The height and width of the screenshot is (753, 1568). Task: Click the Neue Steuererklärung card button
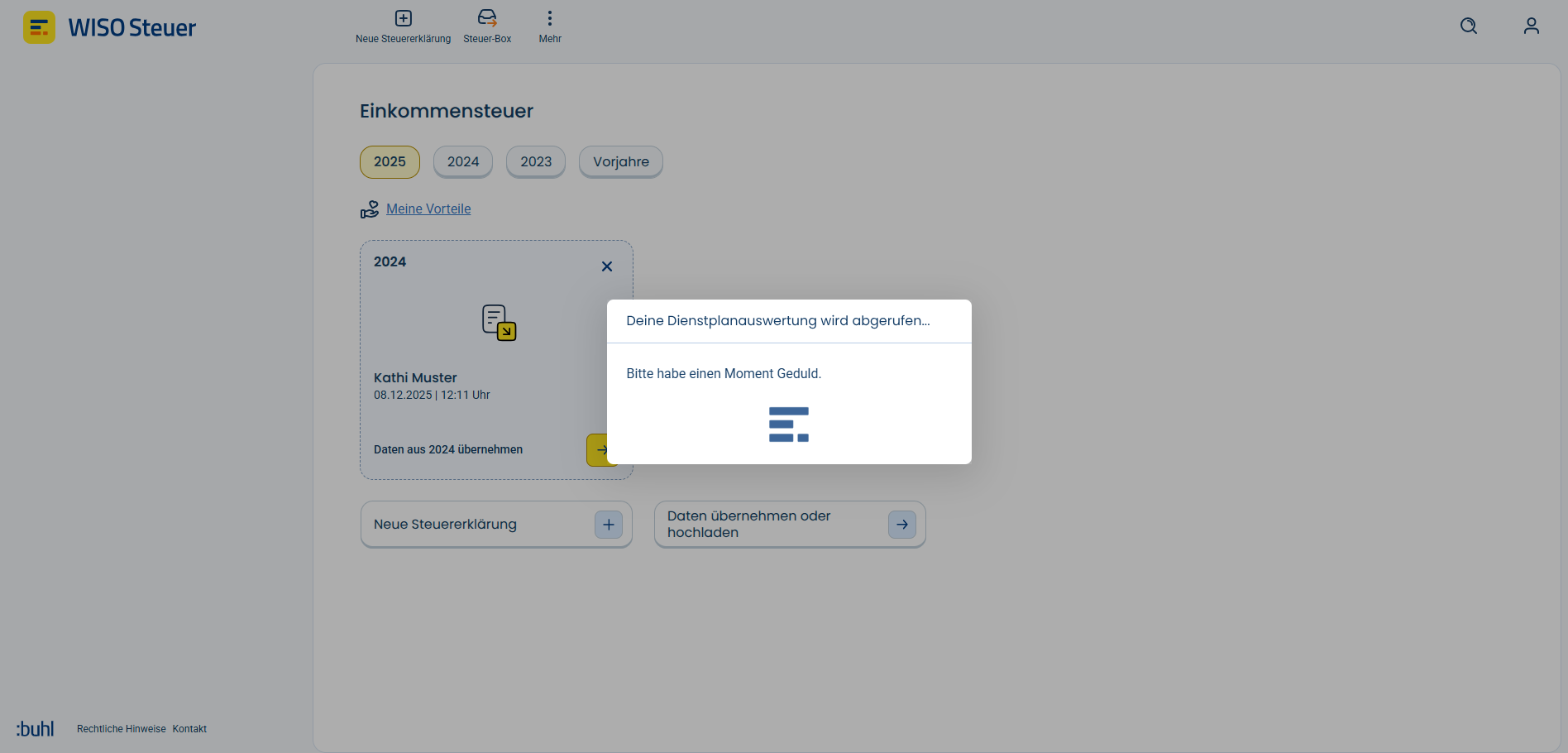click(x=496, y=525)
